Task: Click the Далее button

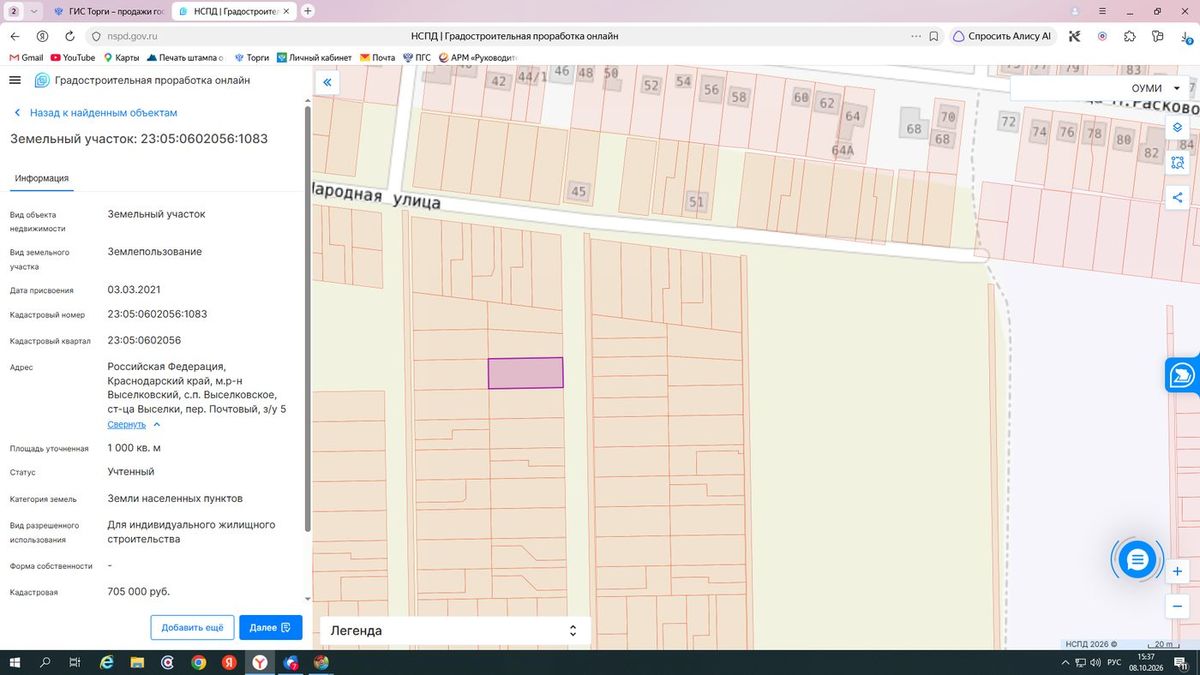Action: 270,627
